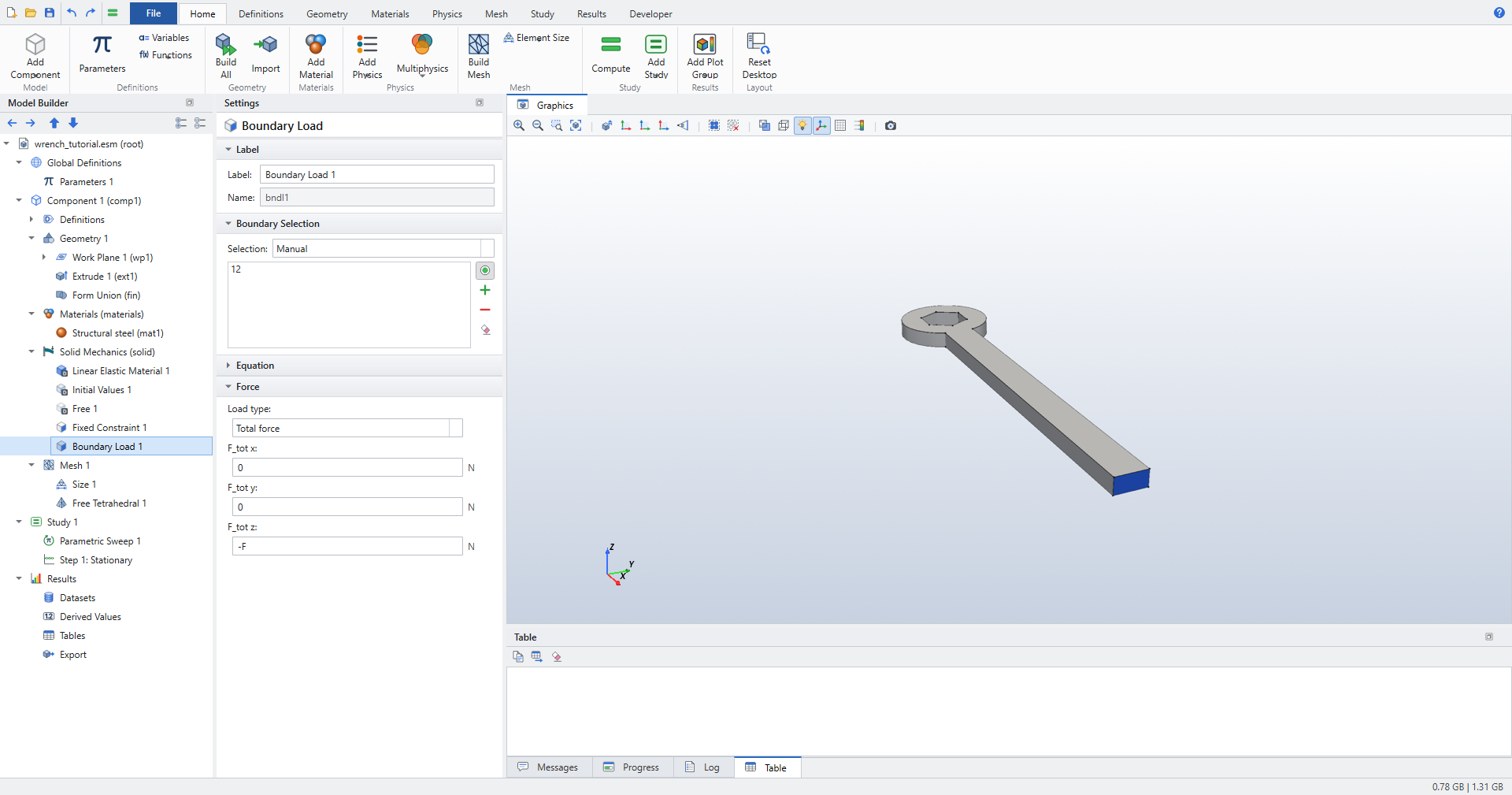
Task: Click Select All in Graphics toolbar
Action: click(x=714, y=125)
